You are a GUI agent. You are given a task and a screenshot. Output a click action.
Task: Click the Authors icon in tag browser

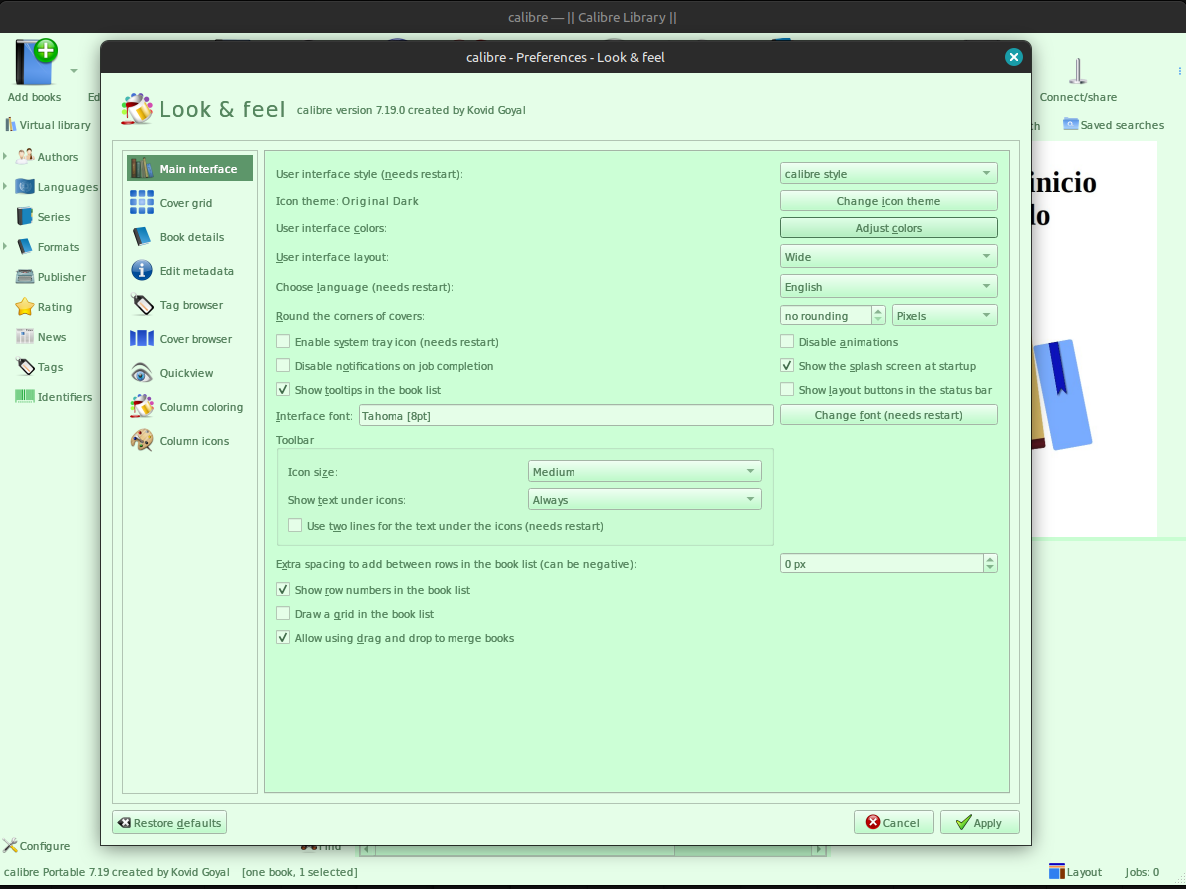coord(25,157)
